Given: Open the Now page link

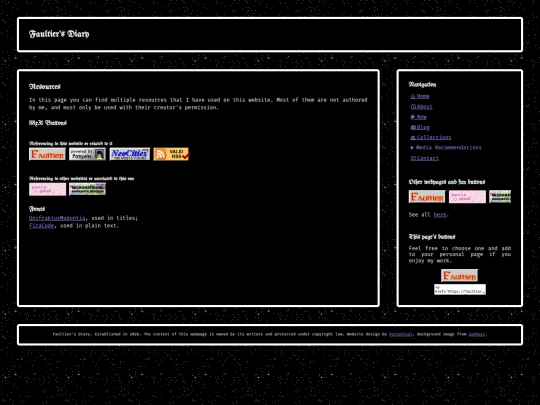Looking at the screenshot, I should click(418, 117).
